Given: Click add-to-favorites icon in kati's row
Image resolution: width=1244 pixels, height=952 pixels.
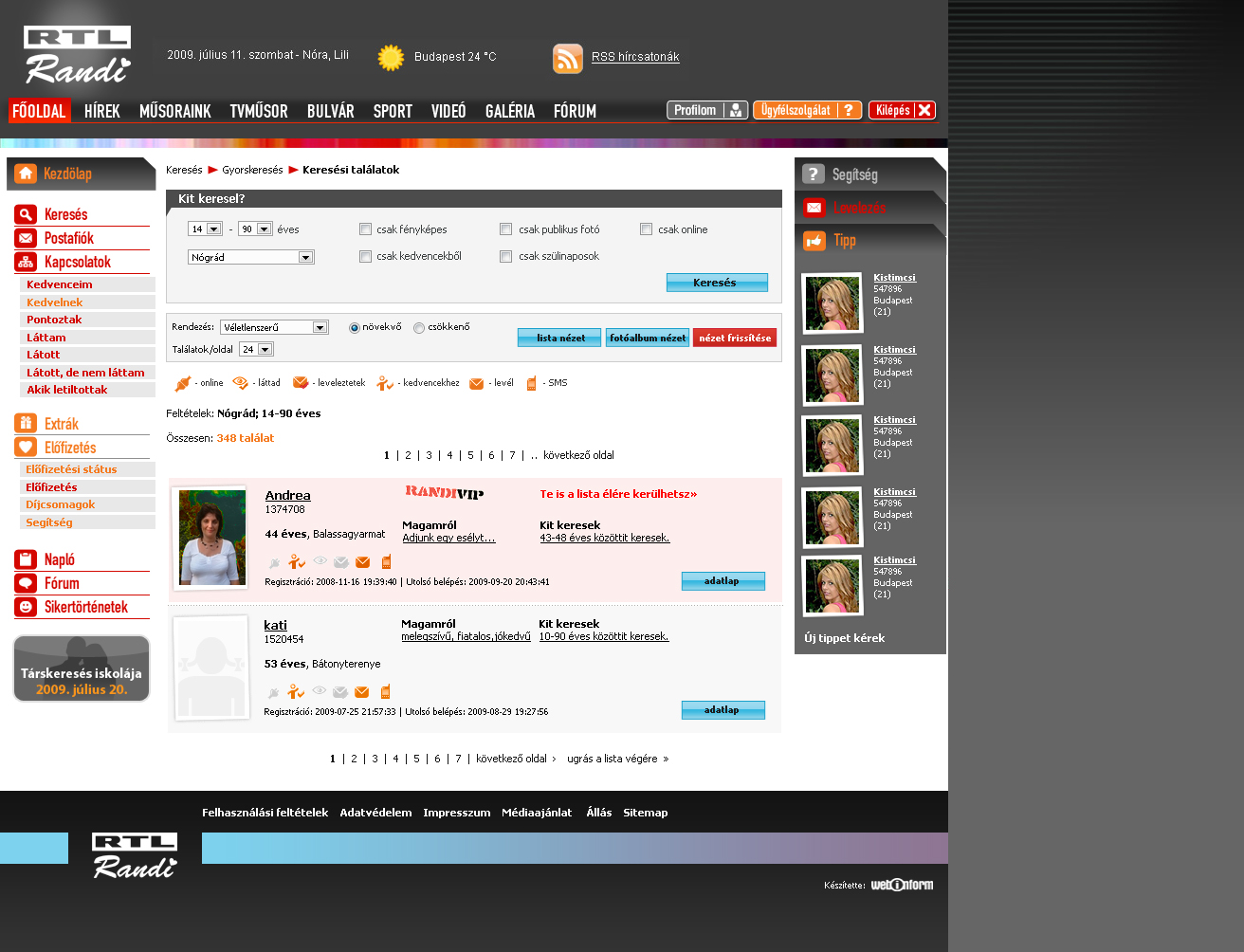Looking at the screenshot, I should click(x=296, y=692).
